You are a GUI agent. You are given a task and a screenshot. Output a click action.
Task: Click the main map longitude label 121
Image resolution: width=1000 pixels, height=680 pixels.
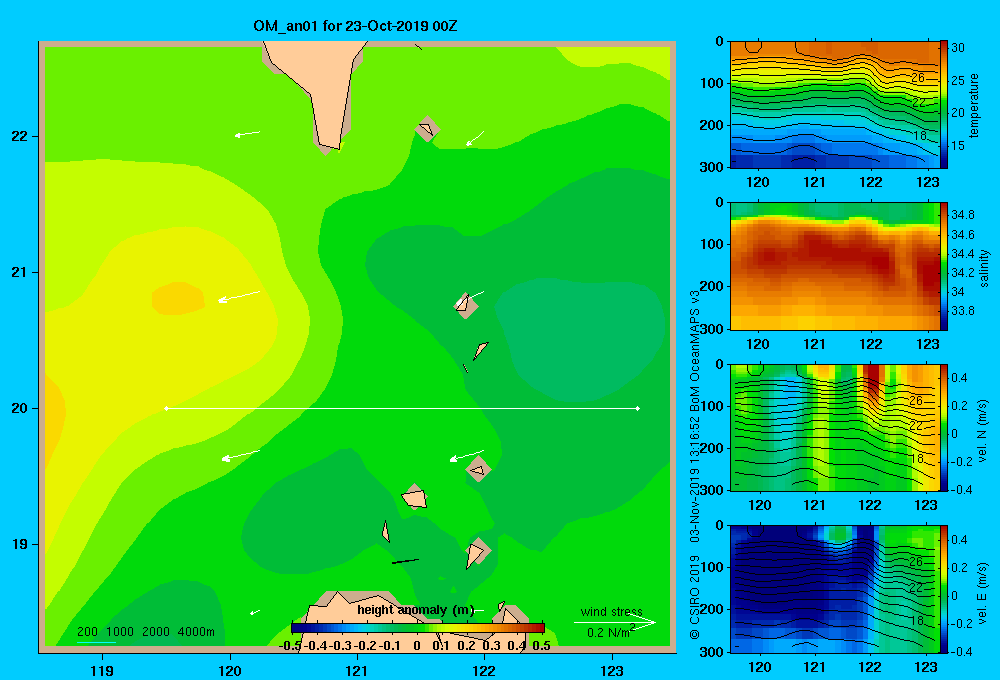pos(357,670)
